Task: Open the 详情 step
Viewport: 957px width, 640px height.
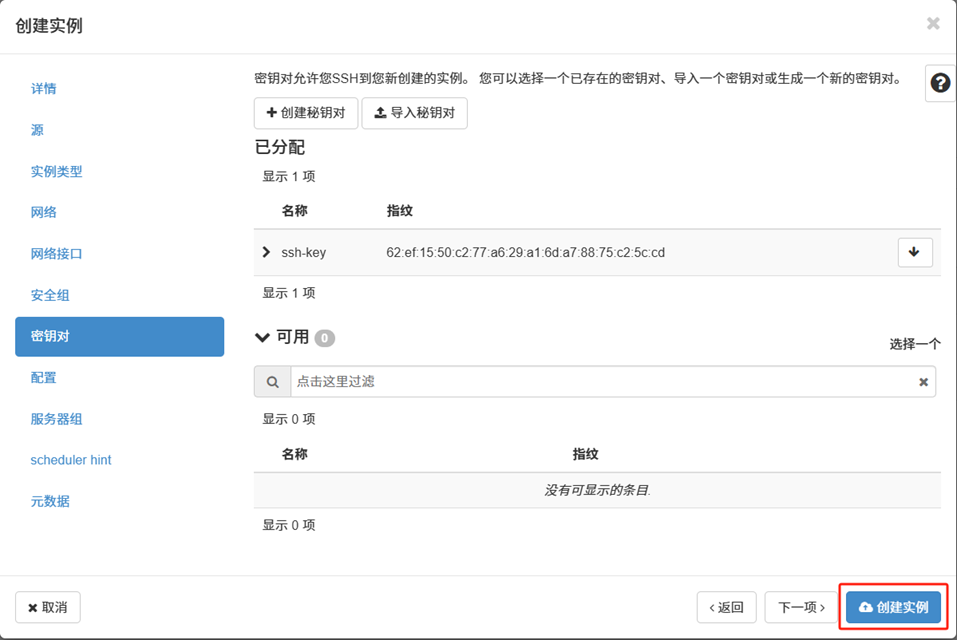Action: point(43,88)
